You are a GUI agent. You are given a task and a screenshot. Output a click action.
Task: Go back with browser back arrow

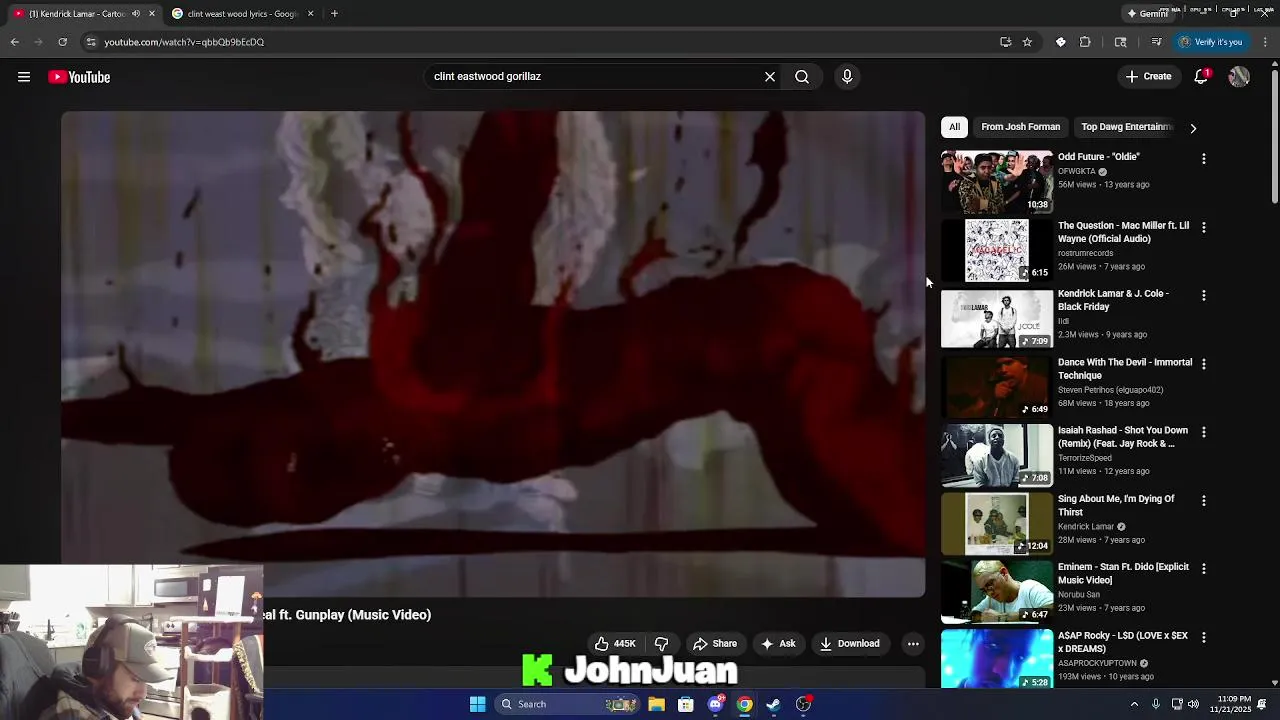click(x=15, y=42)
